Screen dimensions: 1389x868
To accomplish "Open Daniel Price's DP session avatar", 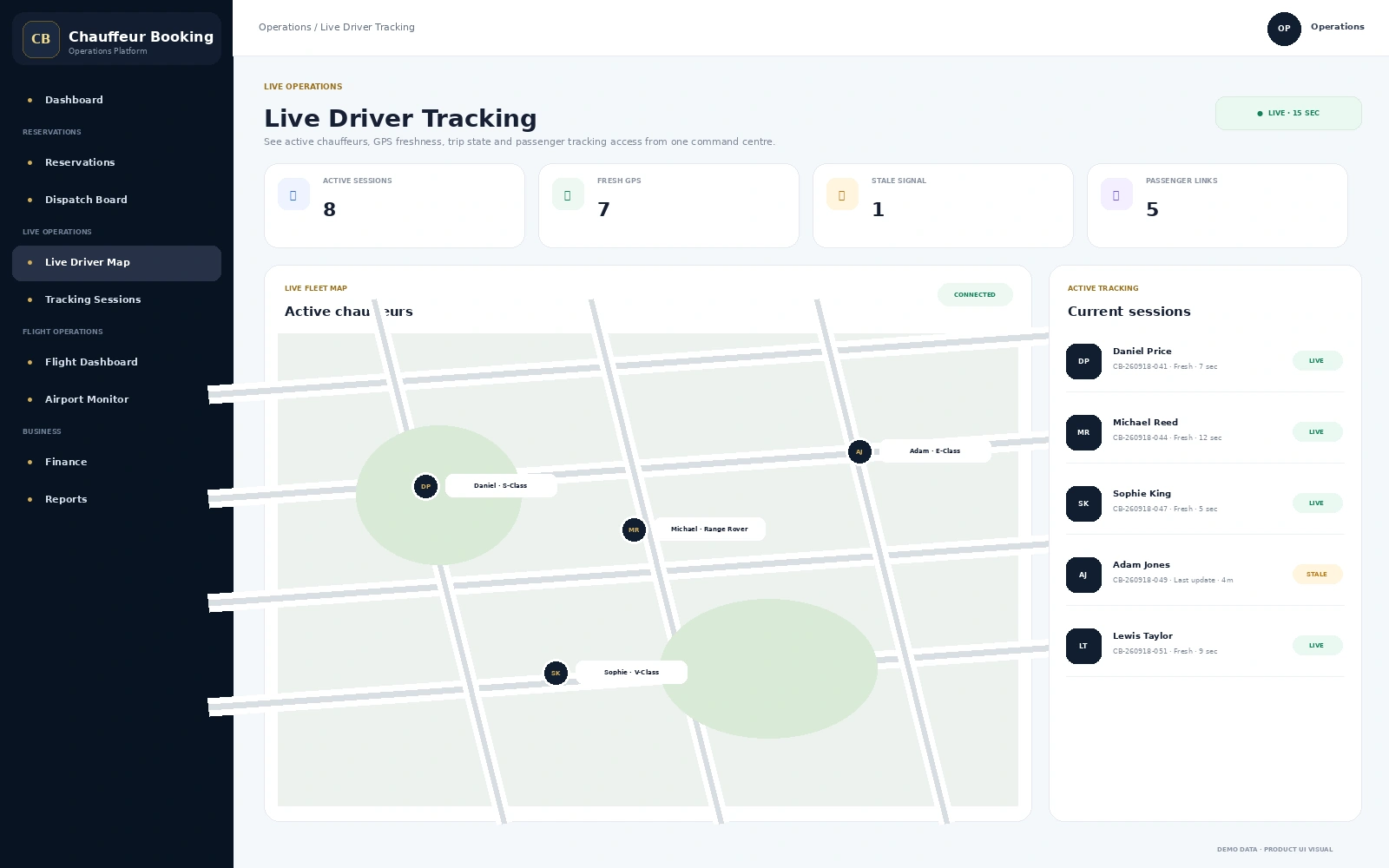I will (1083, 361).
